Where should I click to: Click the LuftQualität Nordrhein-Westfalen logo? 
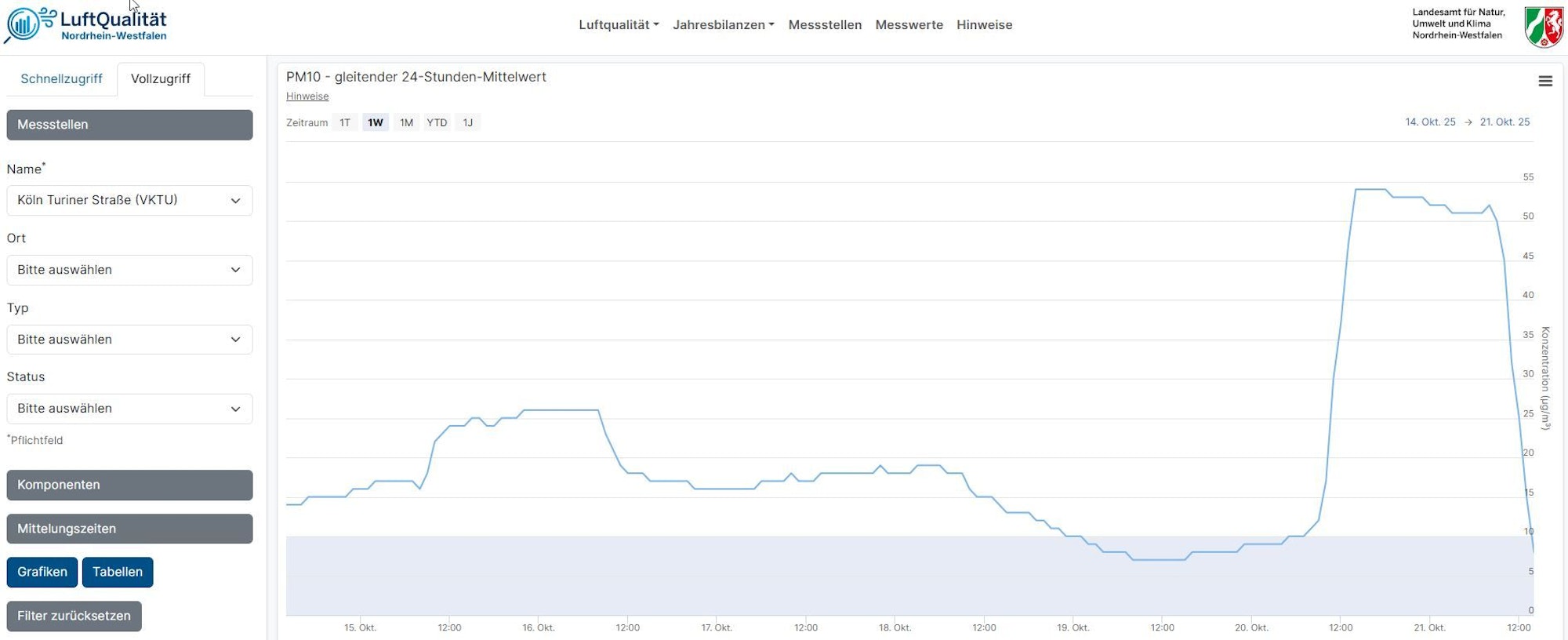pyautogui.click(x=86, y=25)
